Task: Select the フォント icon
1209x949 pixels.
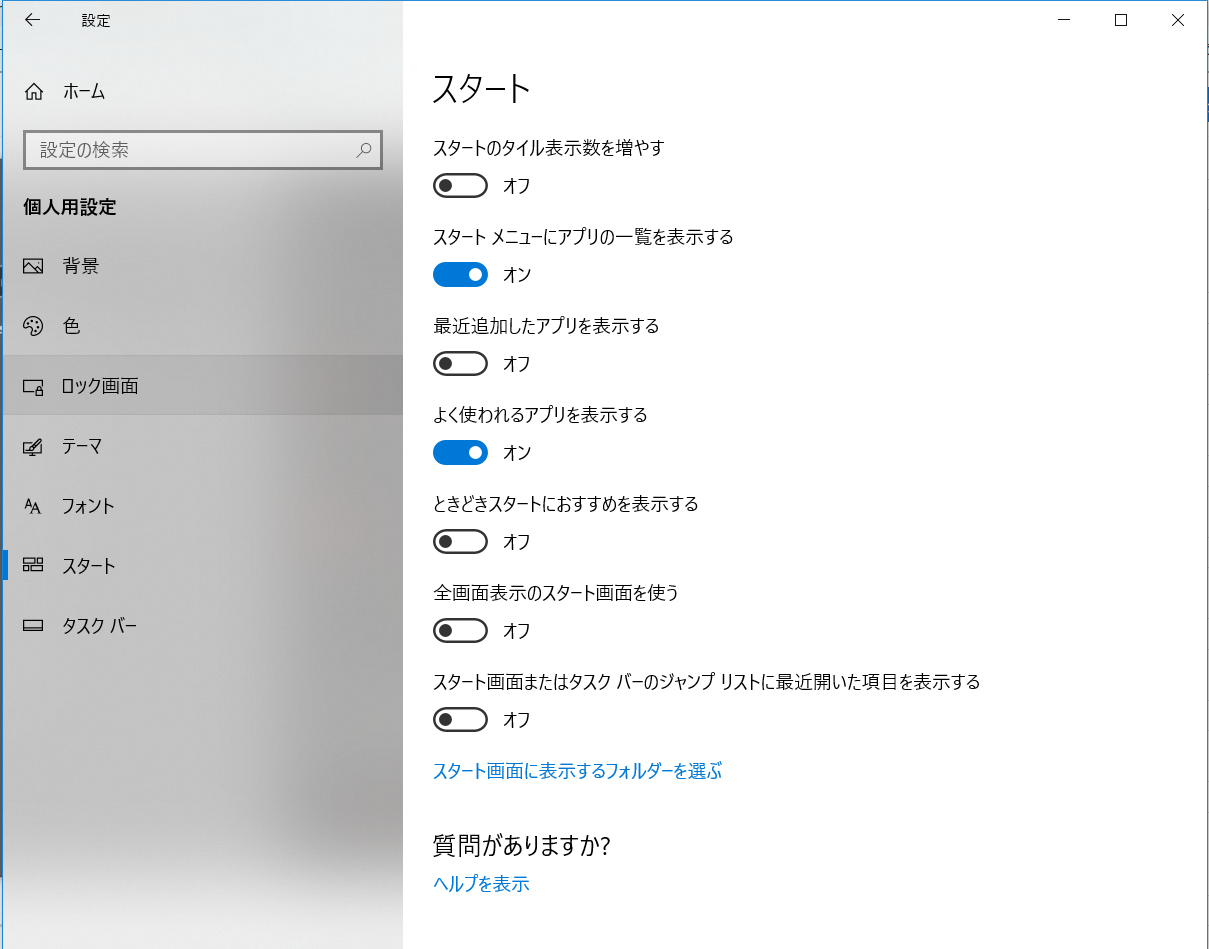Action: click(x=33, y=506)
